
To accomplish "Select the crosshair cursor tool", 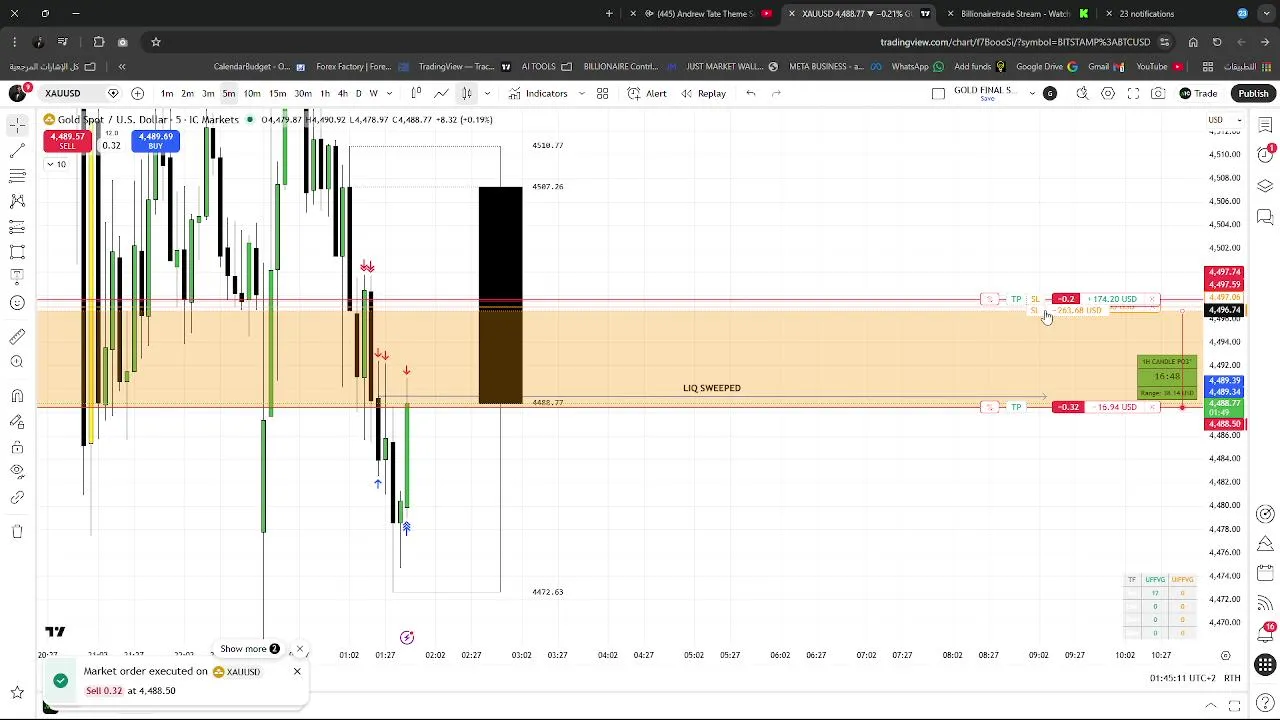I will point(17,125).
